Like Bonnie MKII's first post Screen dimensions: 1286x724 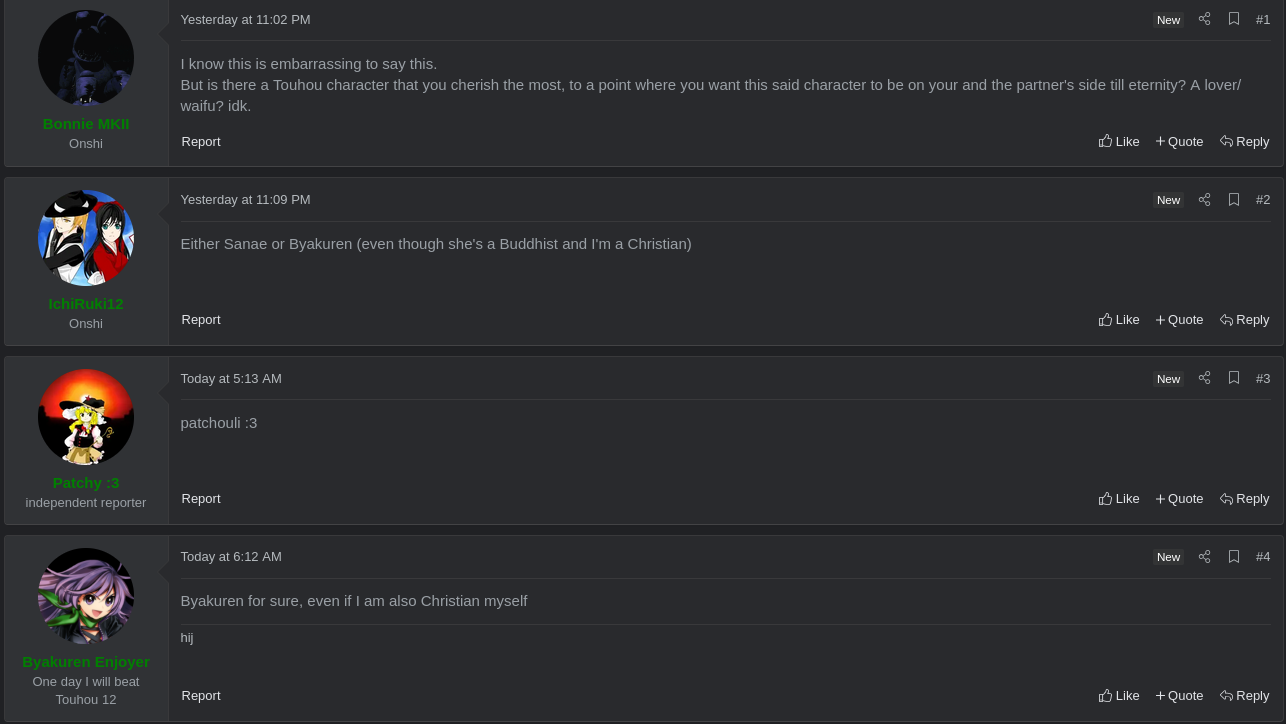click(1119, 141)
